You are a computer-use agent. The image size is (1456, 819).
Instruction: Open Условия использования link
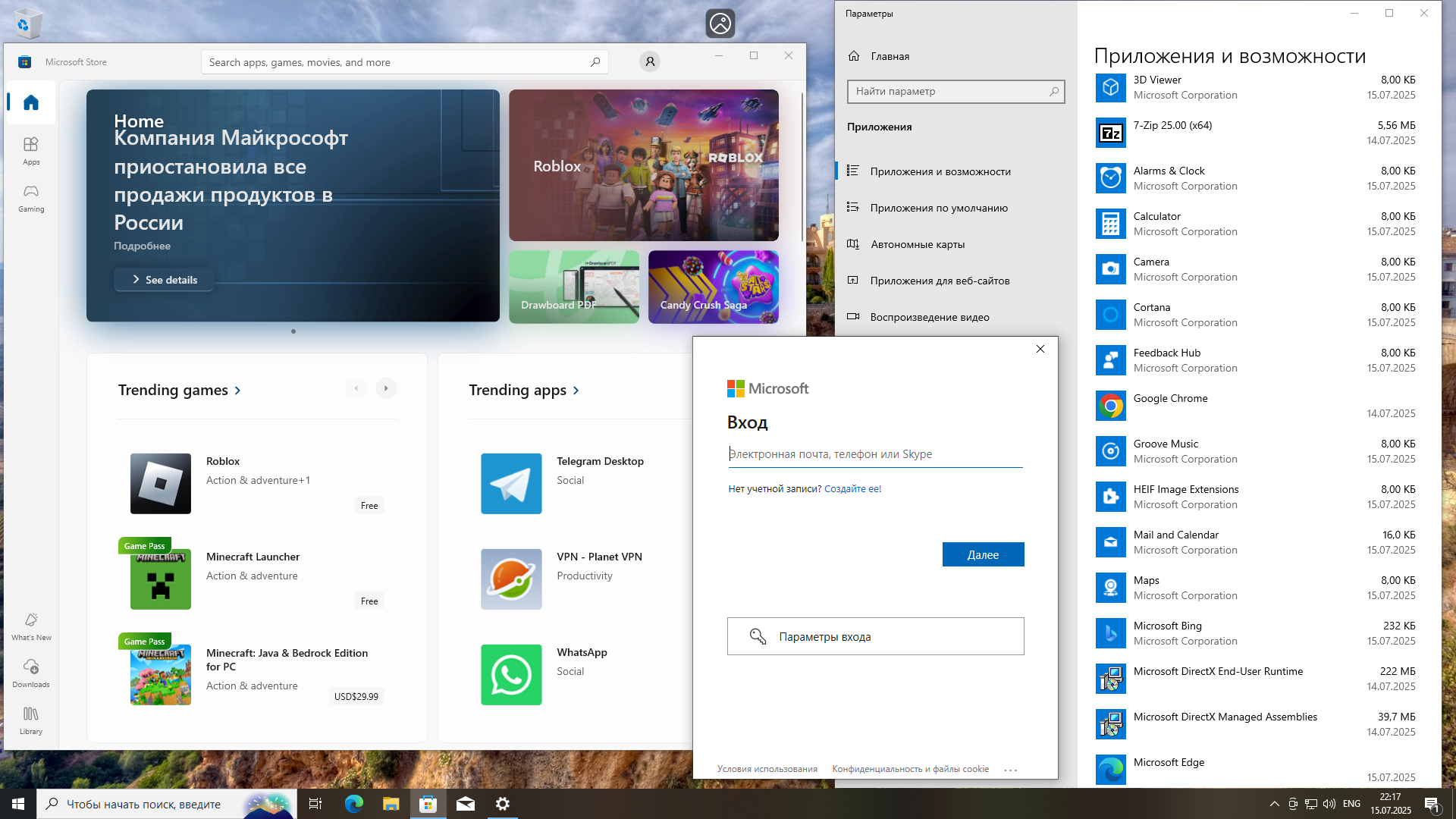point(767,769)
